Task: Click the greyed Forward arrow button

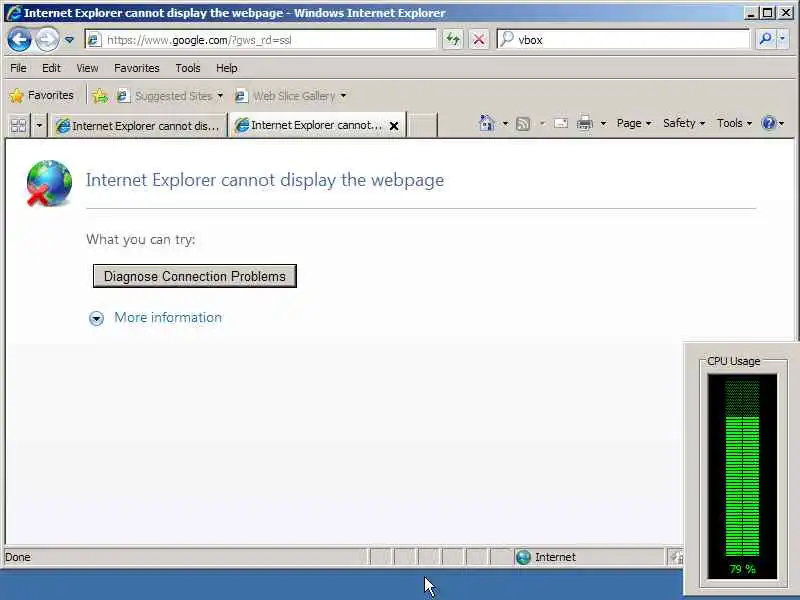Action: pos(47,40)
